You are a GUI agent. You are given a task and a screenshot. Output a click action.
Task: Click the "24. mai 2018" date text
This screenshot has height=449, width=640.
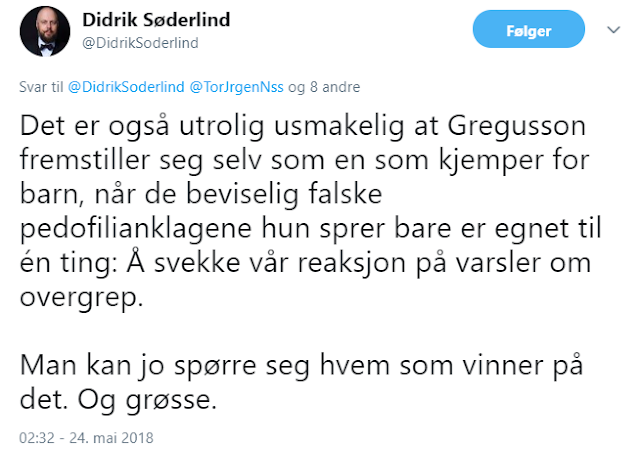pos(111,438)
